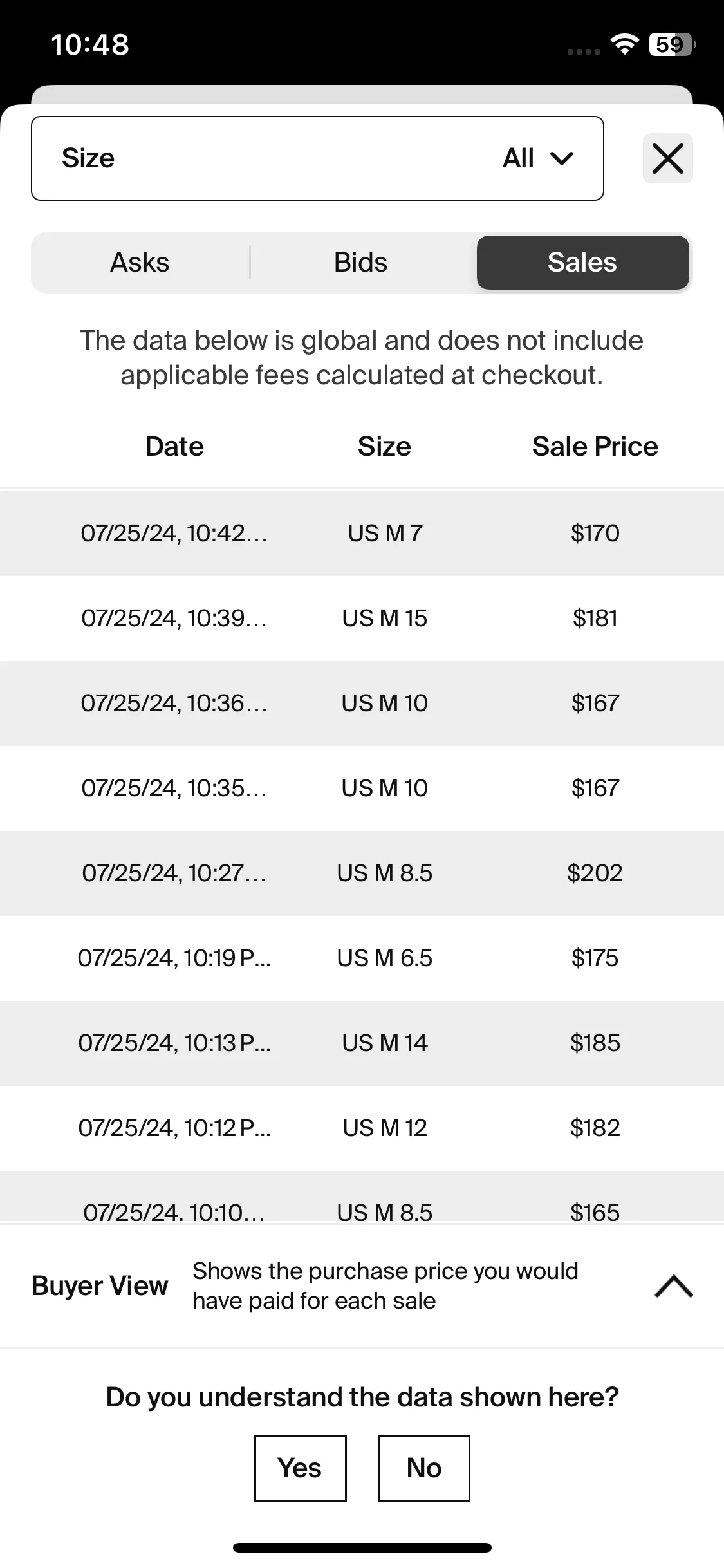724x1568 pixels.
Task: Switch to the Bids tab
Action: tap(361, 263)
